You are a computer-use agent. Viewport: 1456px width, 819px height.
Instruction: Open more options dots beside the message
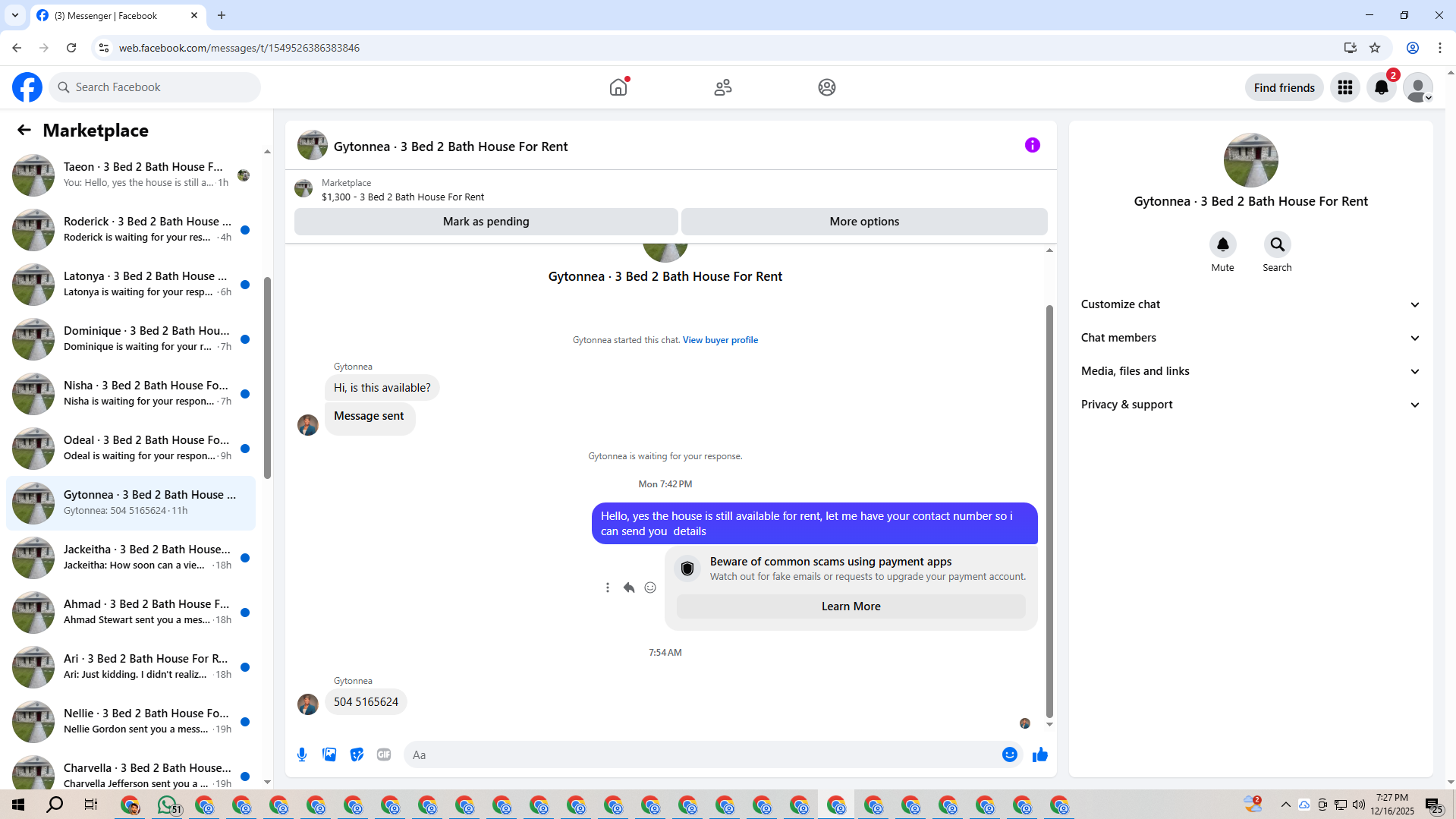pos(608,587)
